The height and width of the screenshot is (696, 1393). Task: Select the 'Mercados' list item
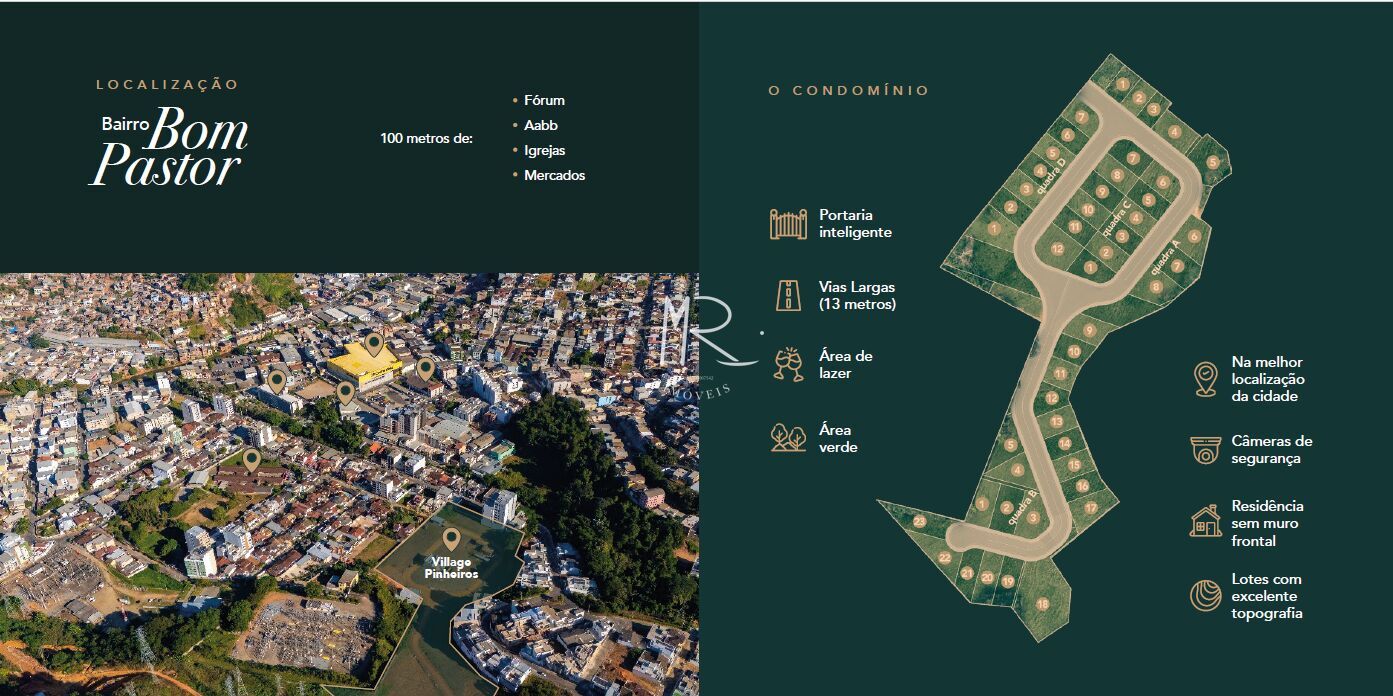(x=554, y=175)
